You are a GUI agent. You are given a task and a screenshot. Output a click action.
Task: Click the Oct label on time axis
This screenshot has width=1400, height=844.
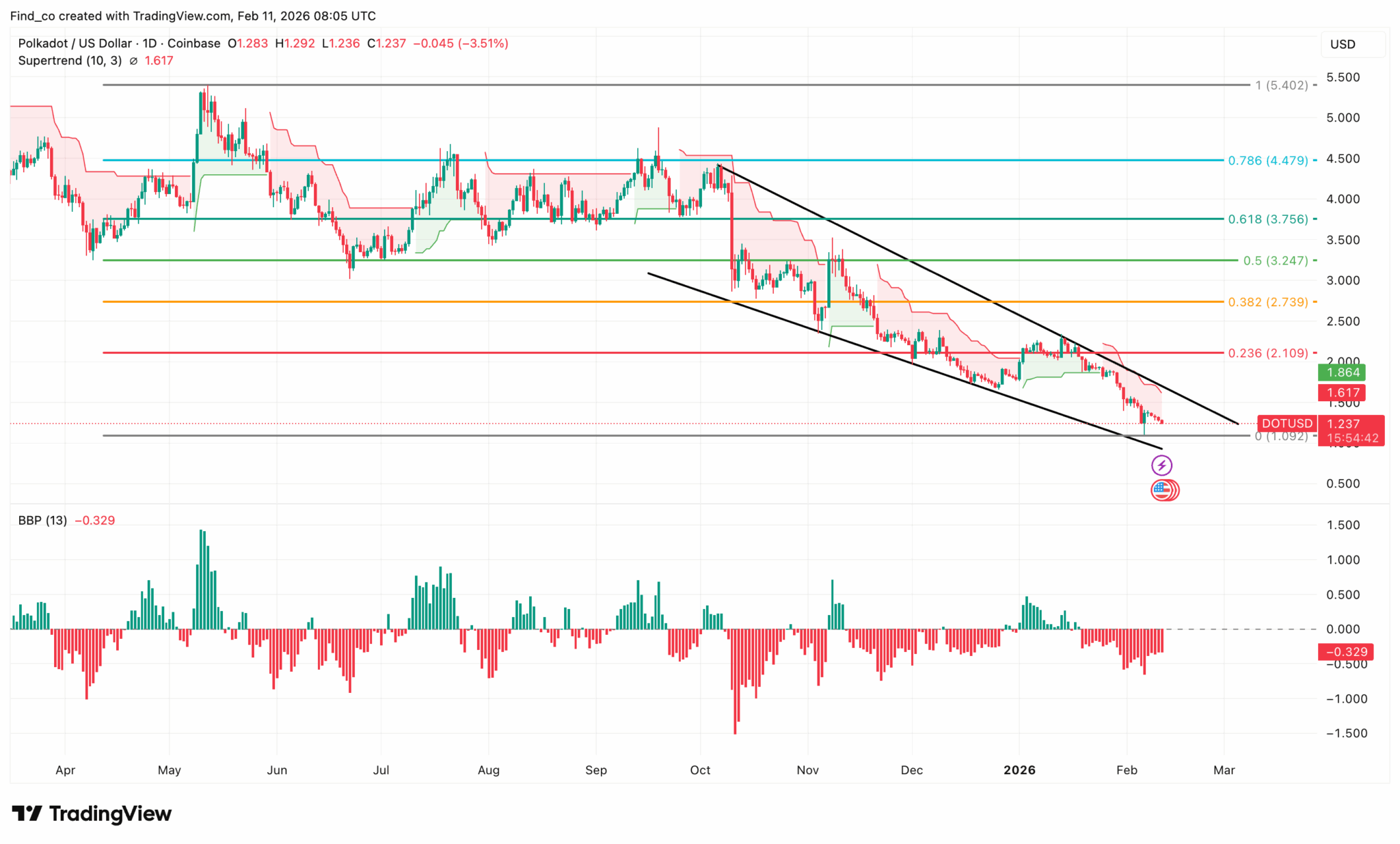(x=700, y=770)
